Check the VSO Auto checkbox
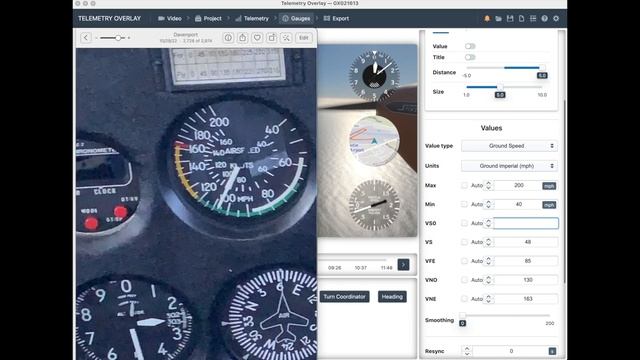This screenshot has width=640, height=360. click(x=464, y=223)
